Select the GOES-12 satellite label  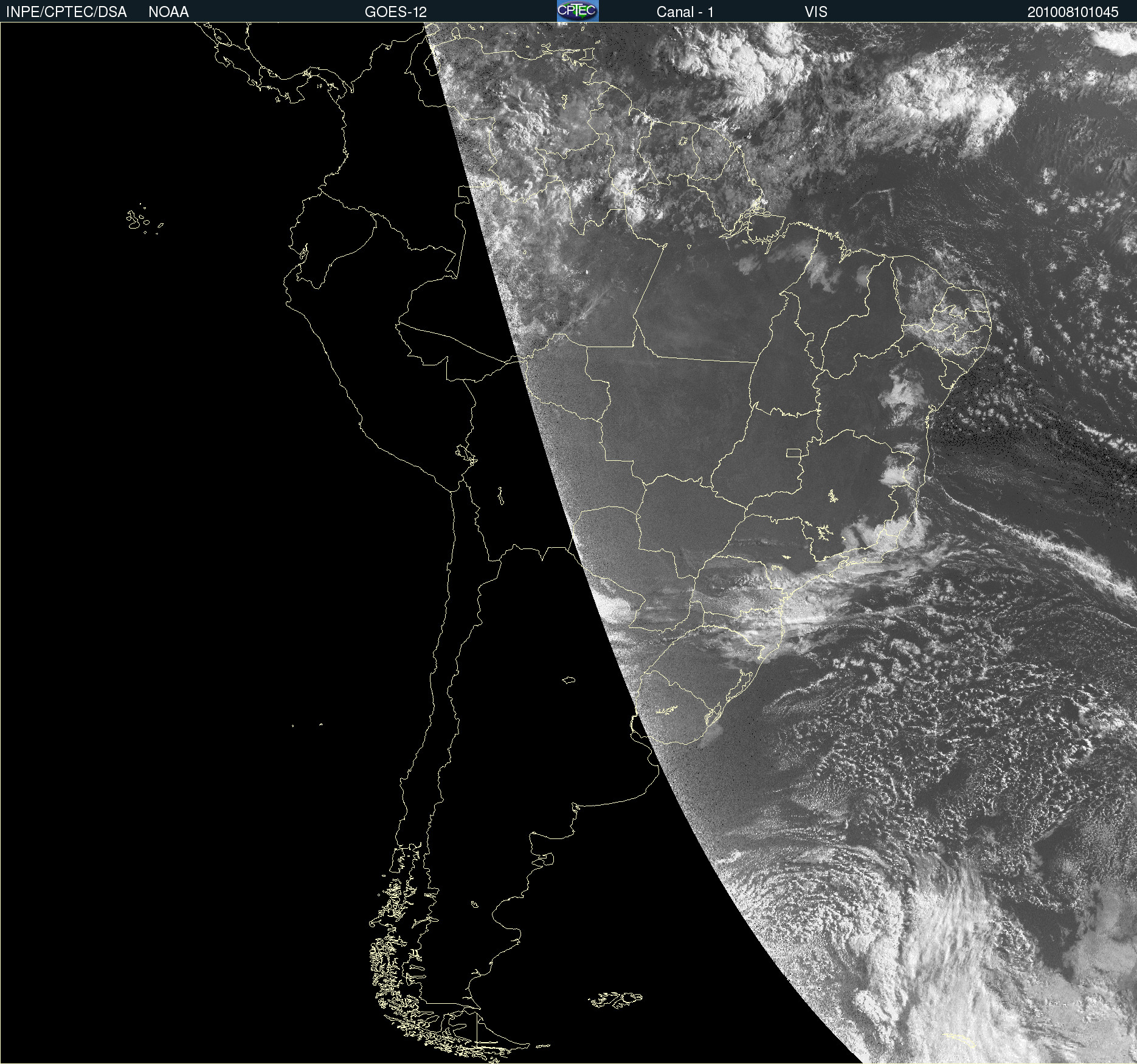coord(396,12)
